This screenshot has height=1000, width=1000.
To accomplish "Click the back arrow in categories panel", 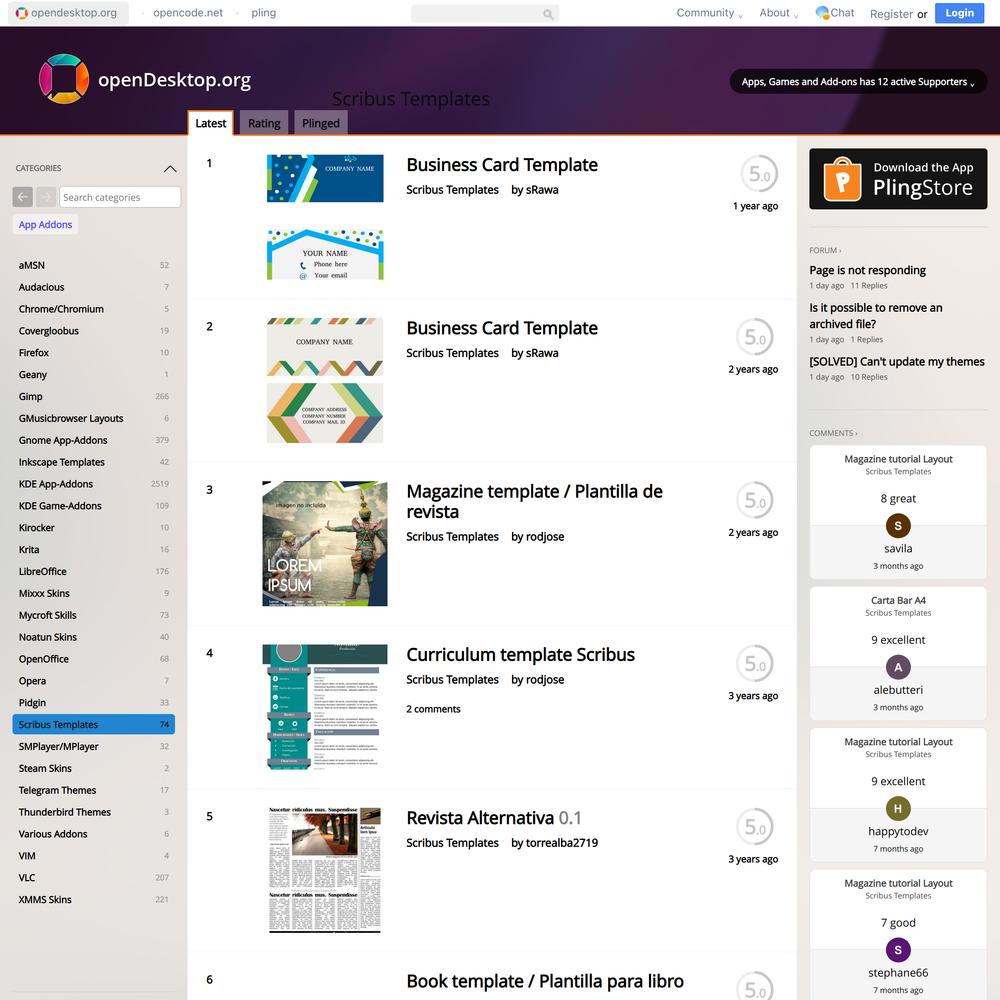I will (x=22, y=197).
